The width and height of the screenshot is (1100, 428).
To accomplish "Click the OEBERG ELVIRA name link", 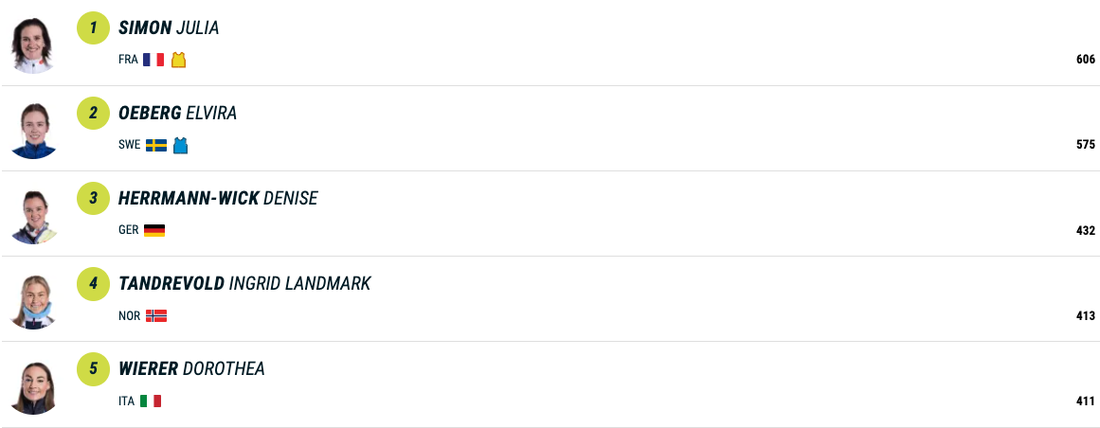I will pos(177,113).
